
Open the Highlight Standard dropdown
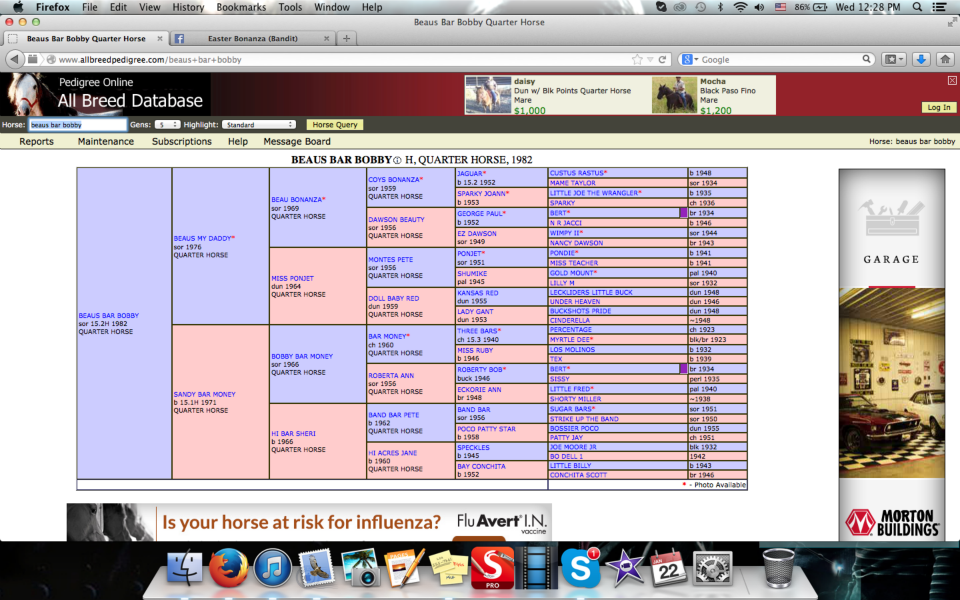[x=259, y=124]
